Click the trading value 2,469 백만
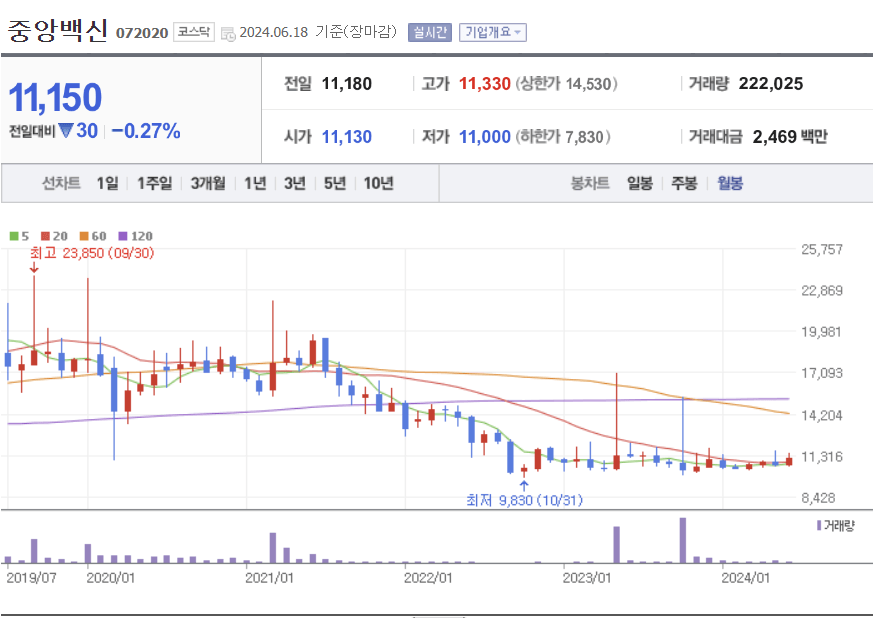The height and width of the screenshot is (618, 873). 790,137
